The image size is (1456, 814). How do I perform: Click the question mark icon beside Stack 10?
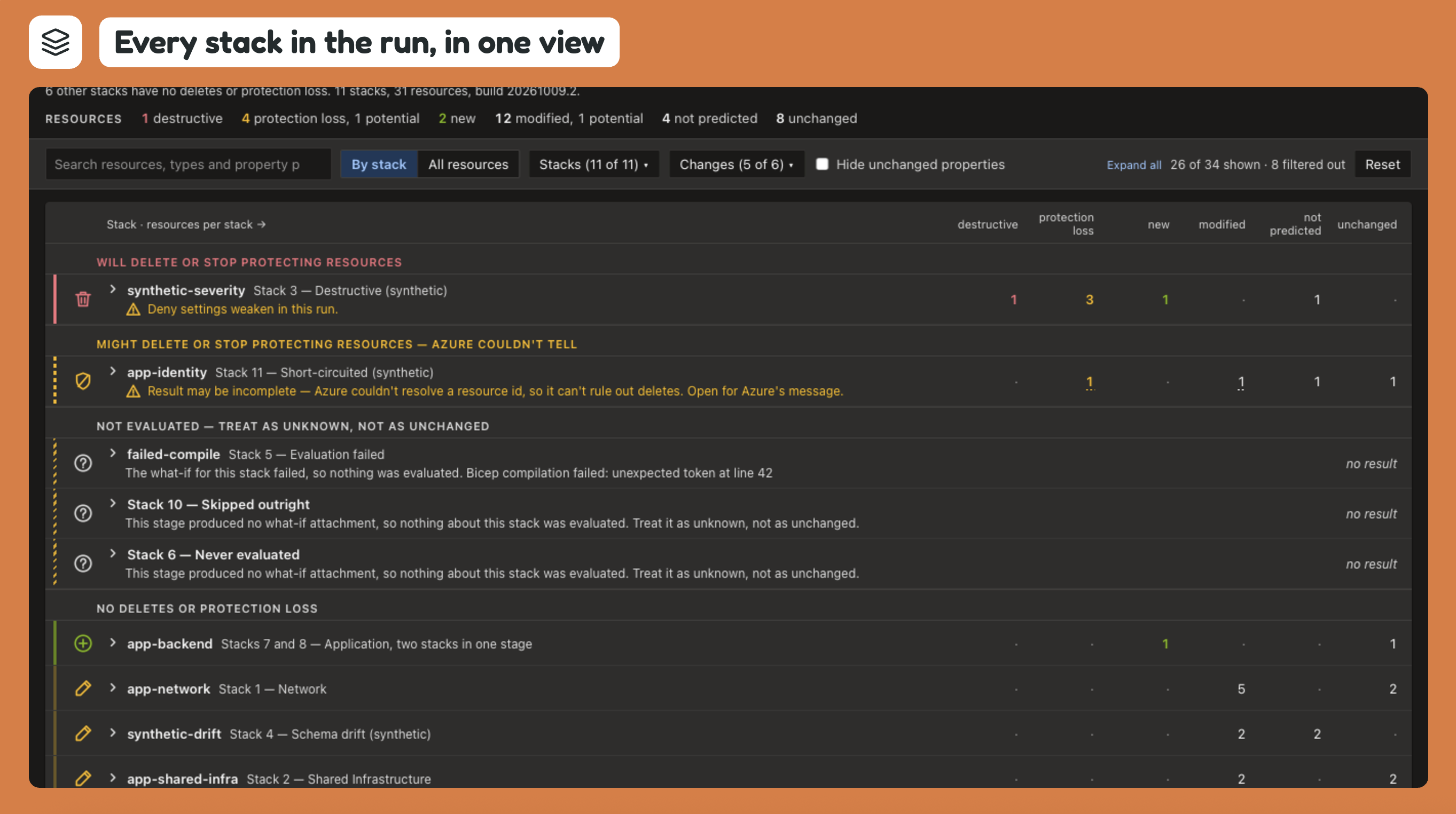click(x=83, y=513)
